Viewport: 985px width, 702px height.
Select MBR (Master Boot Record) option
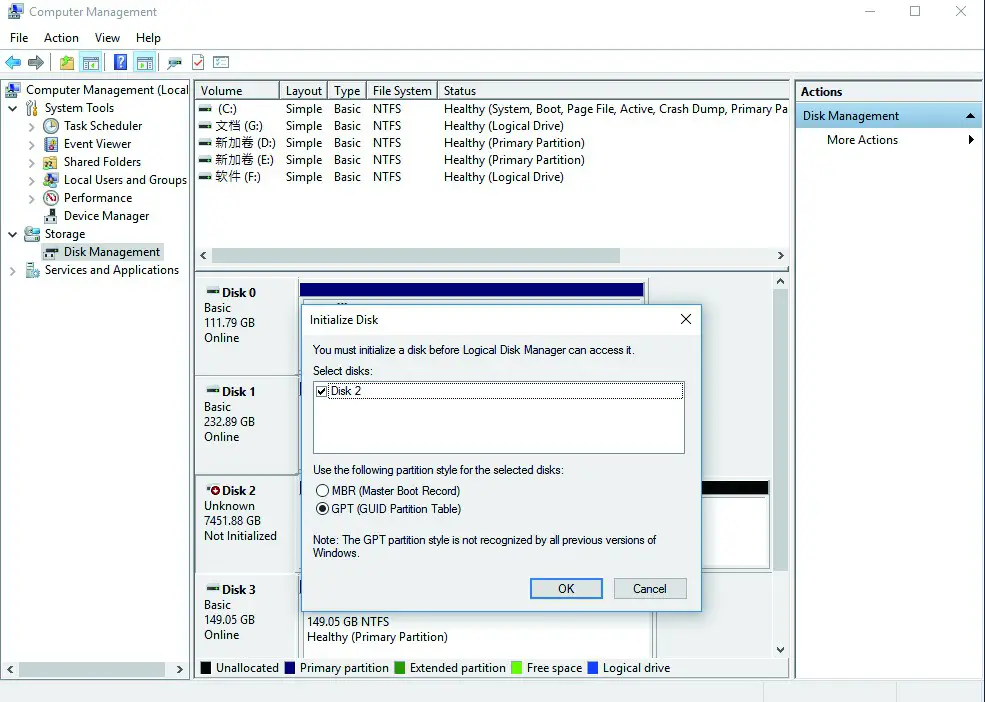(x=322, y=491)
